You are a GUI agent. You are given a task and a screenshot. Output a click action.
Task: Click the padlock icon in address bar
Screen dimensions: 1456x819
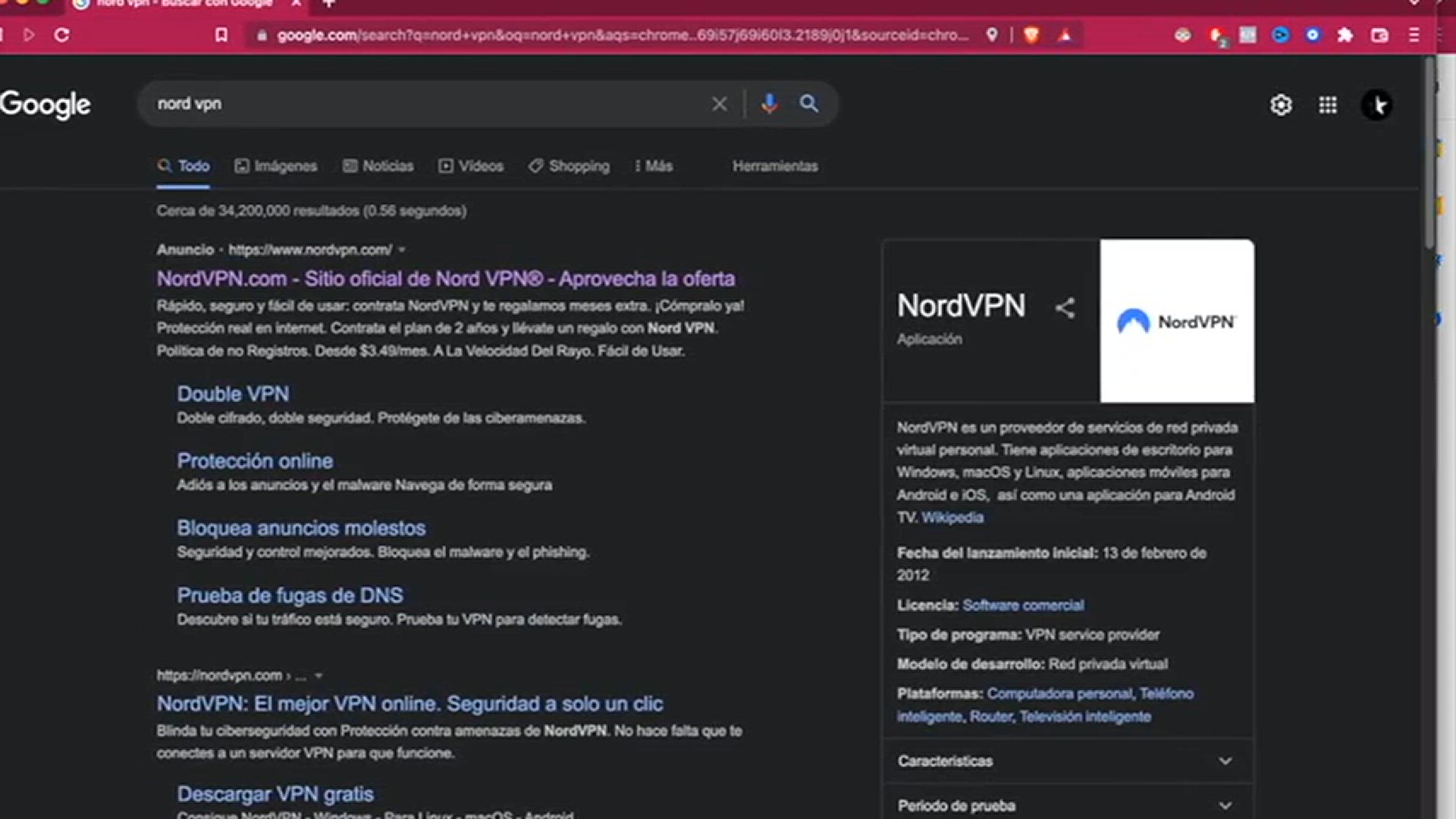[262, 36]
